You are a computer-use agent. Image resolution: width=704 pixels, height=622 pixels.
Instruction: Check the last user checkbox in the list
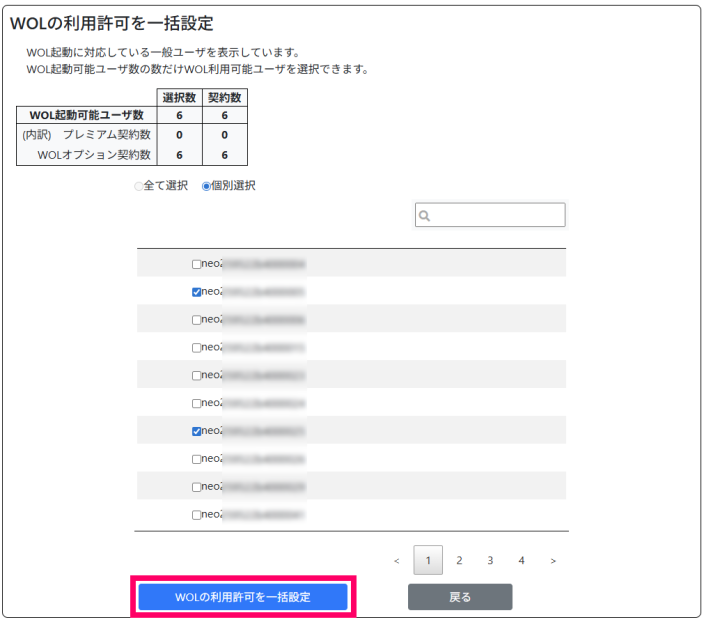tap(196, 515)
